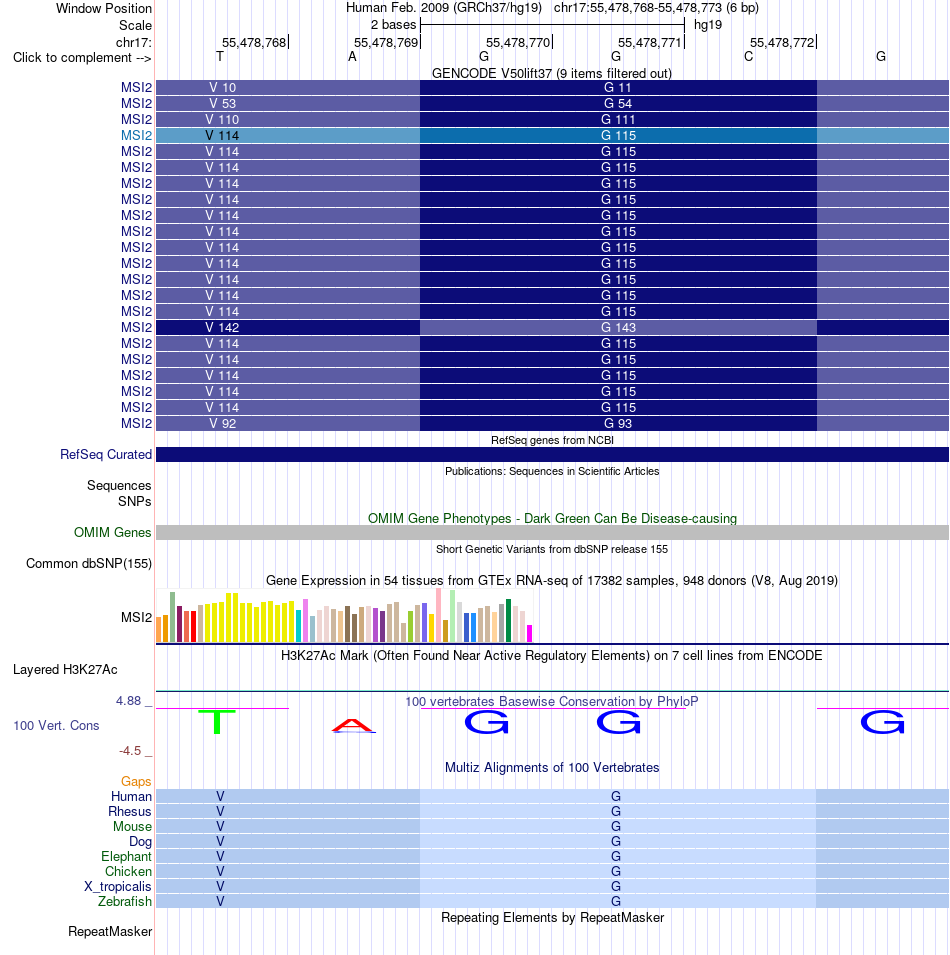This screenshot has width=950, height=955.
Task: Click the 100 Vert. Cons label
Action: tap(56, 725)
